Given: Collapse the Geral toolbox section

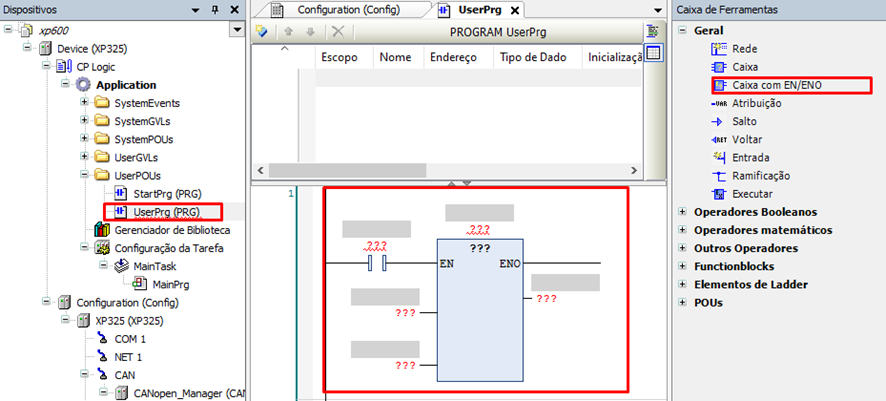Looking at the screenshot, I should pos(683,31).
